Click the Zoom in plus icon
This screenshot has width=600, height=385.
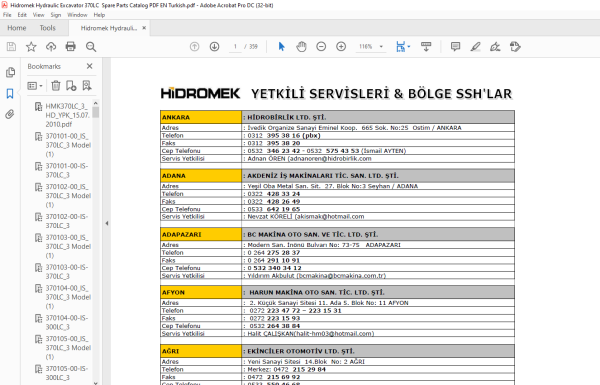click(341, 47)
